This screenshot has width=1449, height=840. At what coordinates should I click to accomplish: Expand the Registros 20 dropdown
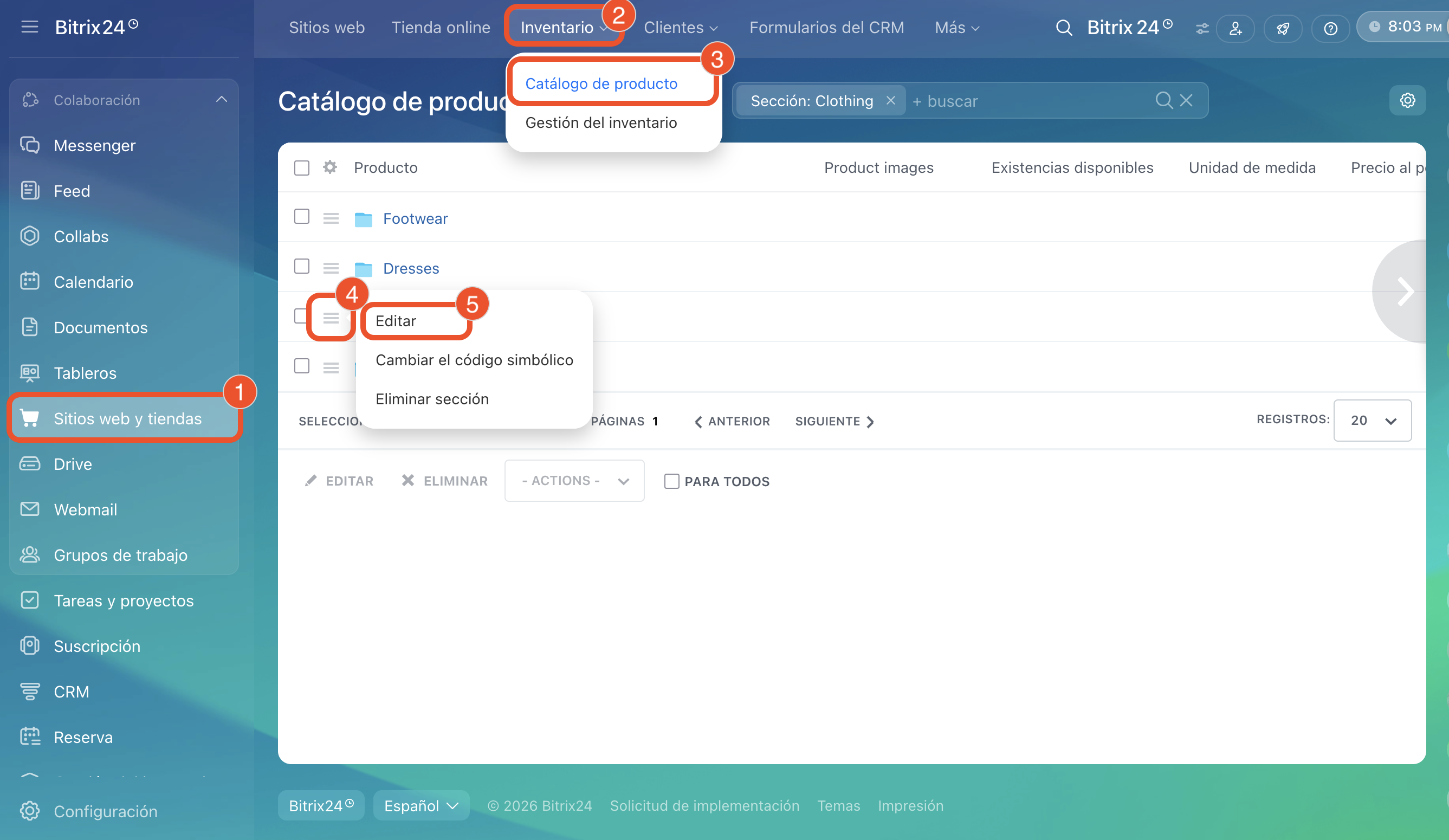pyautogui.click(x=1372, y=421)
